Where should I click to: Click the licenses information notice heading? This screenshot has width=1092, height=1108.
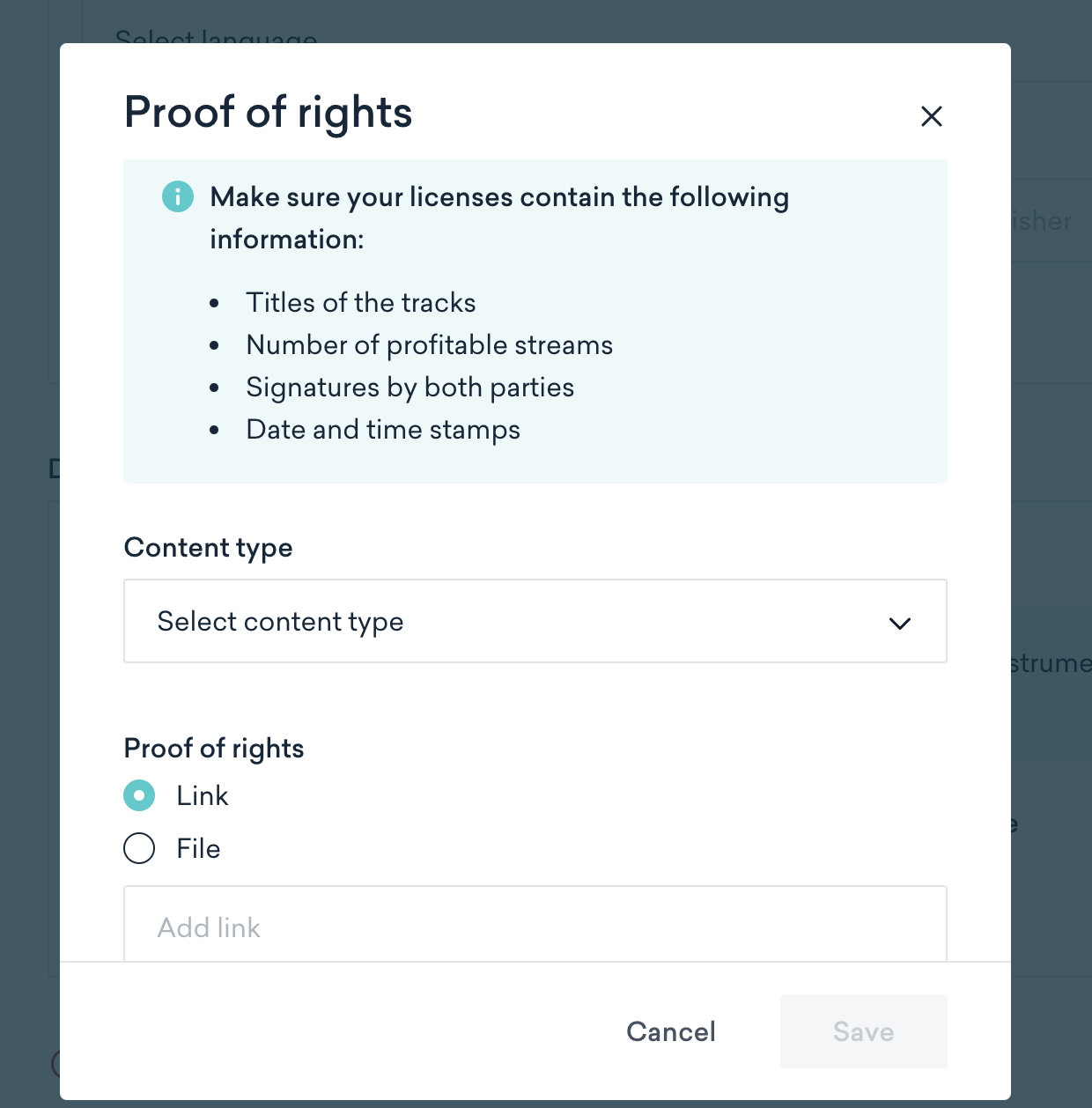click(x=499, y=218)
